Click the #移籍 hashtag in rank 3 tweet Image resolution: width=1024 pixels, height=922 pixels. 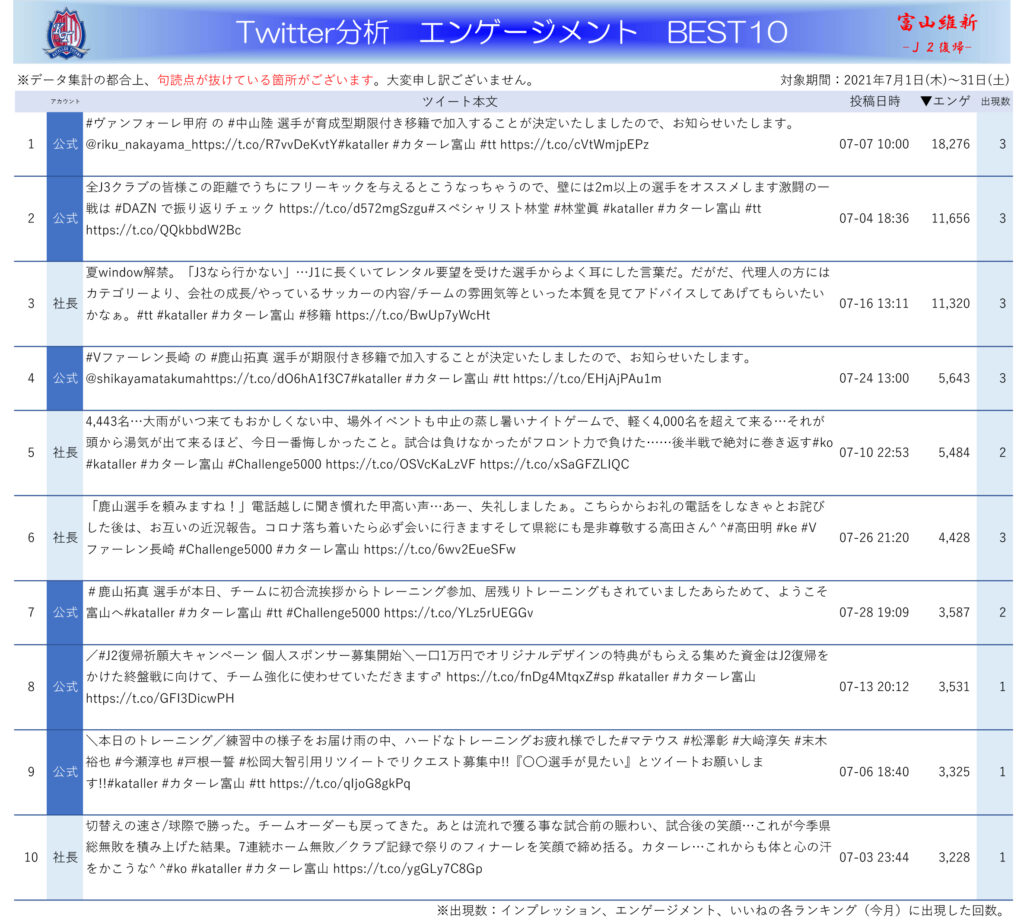pyautogui.click(x=315, y=315)
